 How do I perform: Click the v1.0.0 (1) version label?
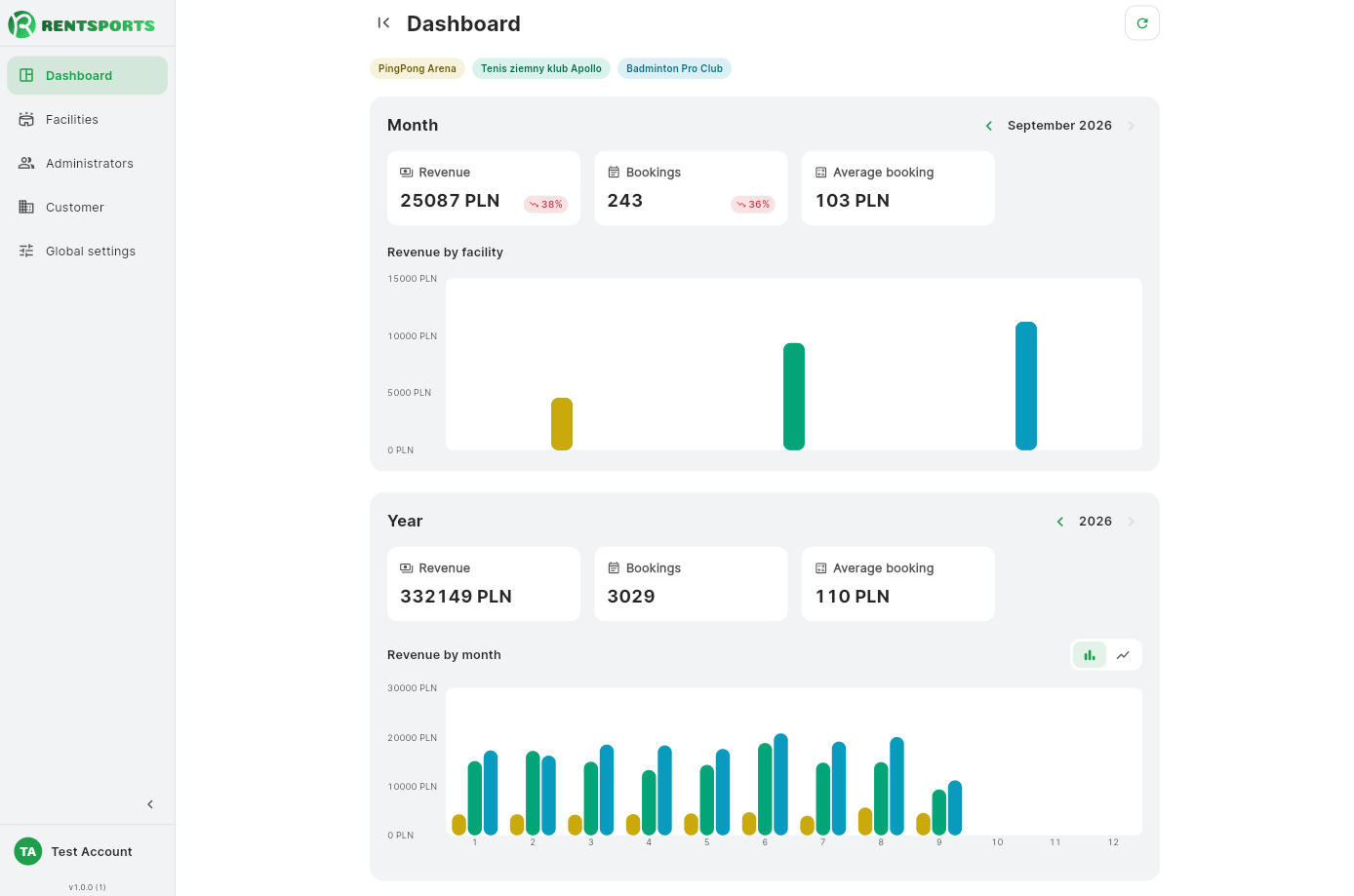pos(88,887)
